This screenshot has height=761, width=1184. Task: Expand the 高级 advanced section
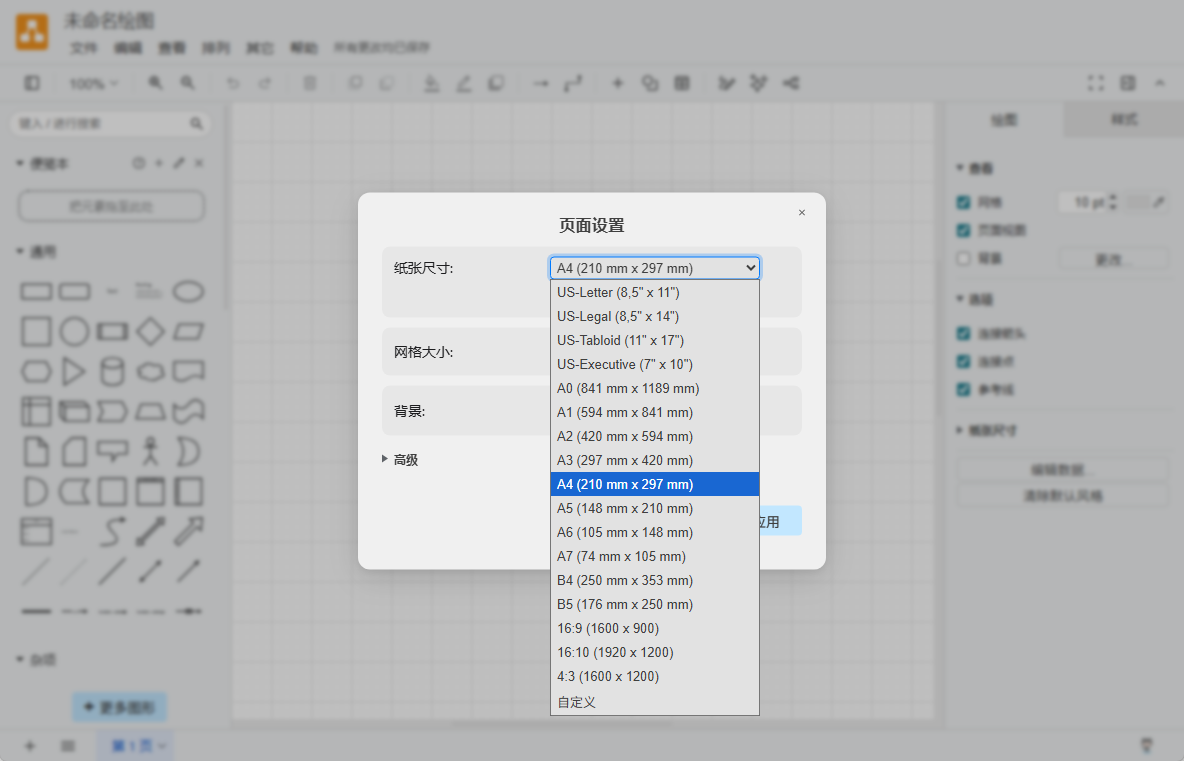tap(400, 460)
